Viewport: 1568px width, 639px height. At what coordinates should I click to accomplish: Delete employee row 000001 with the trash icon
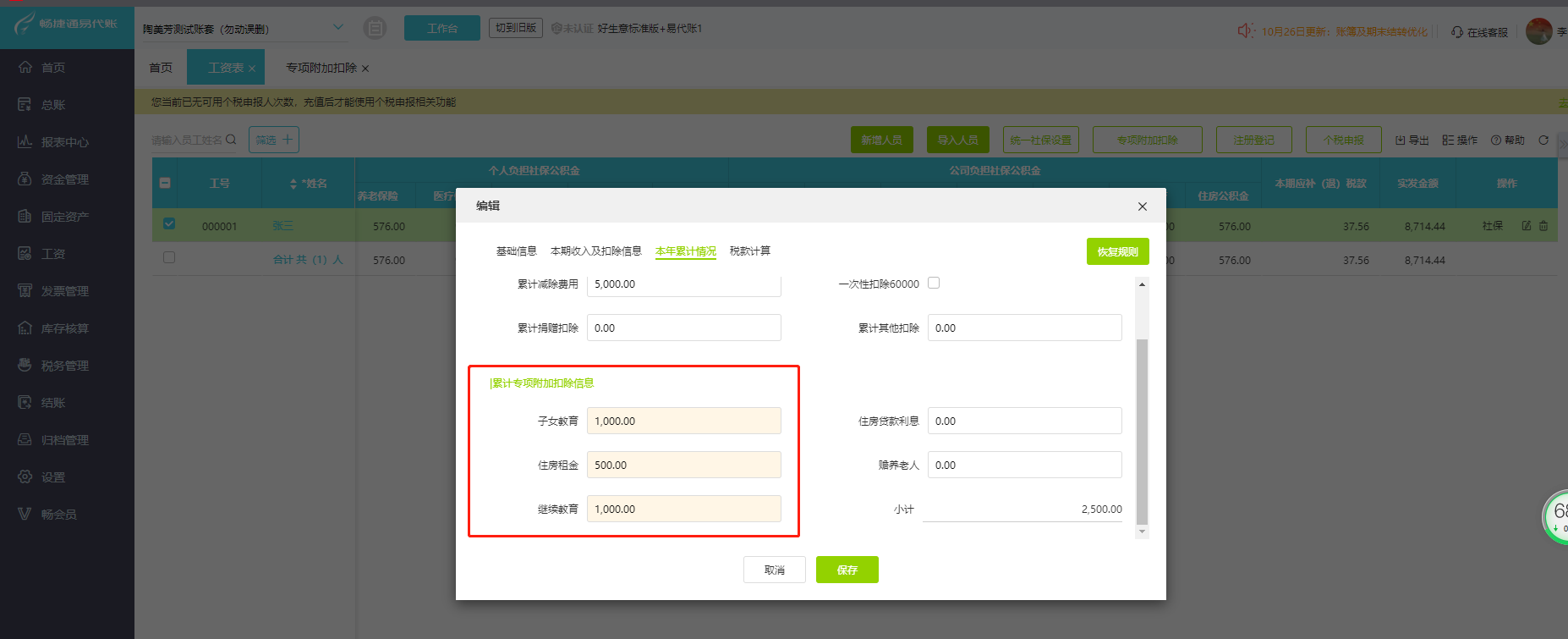coord(1543,226)
